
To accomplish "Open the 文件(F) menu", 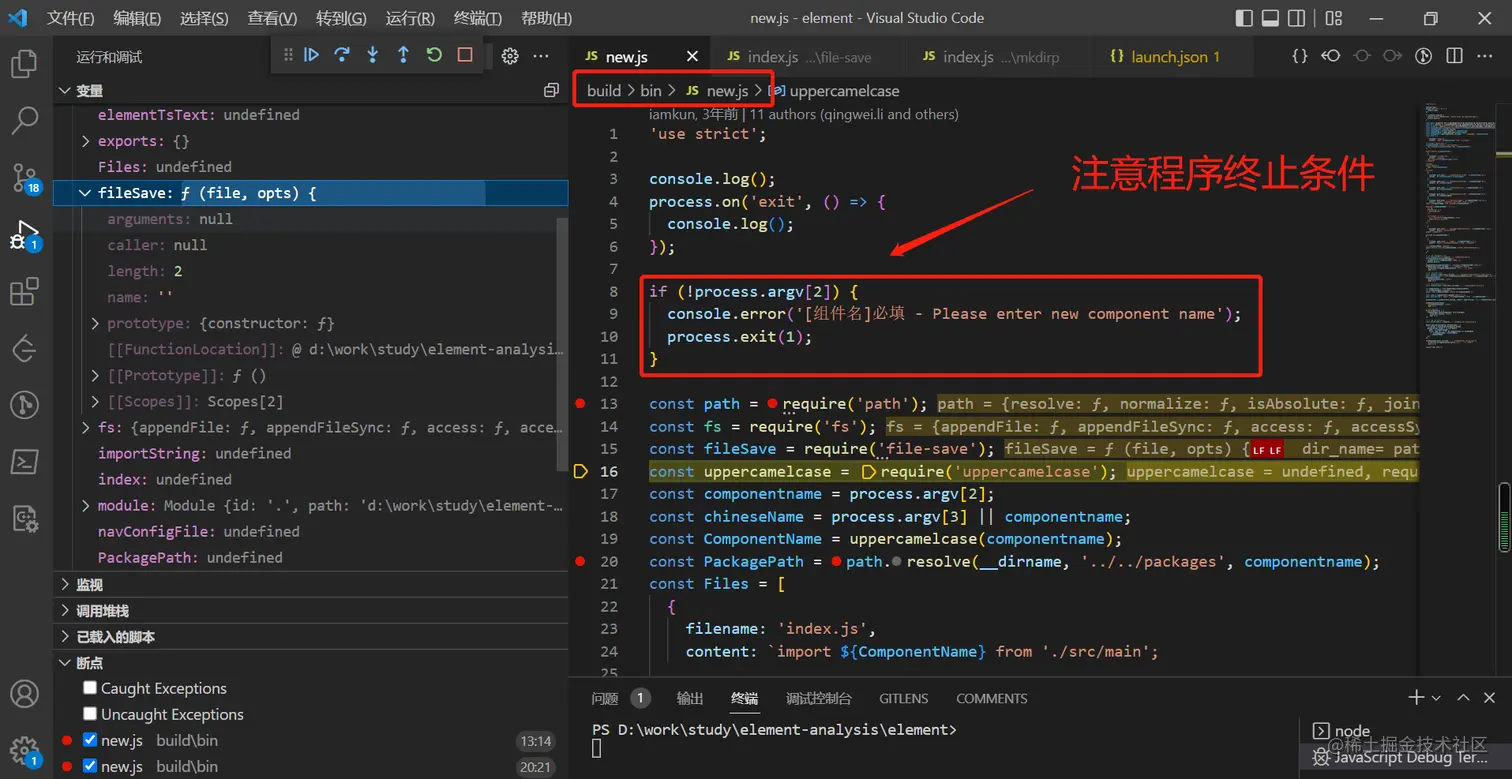I will [x=71, y=18].
